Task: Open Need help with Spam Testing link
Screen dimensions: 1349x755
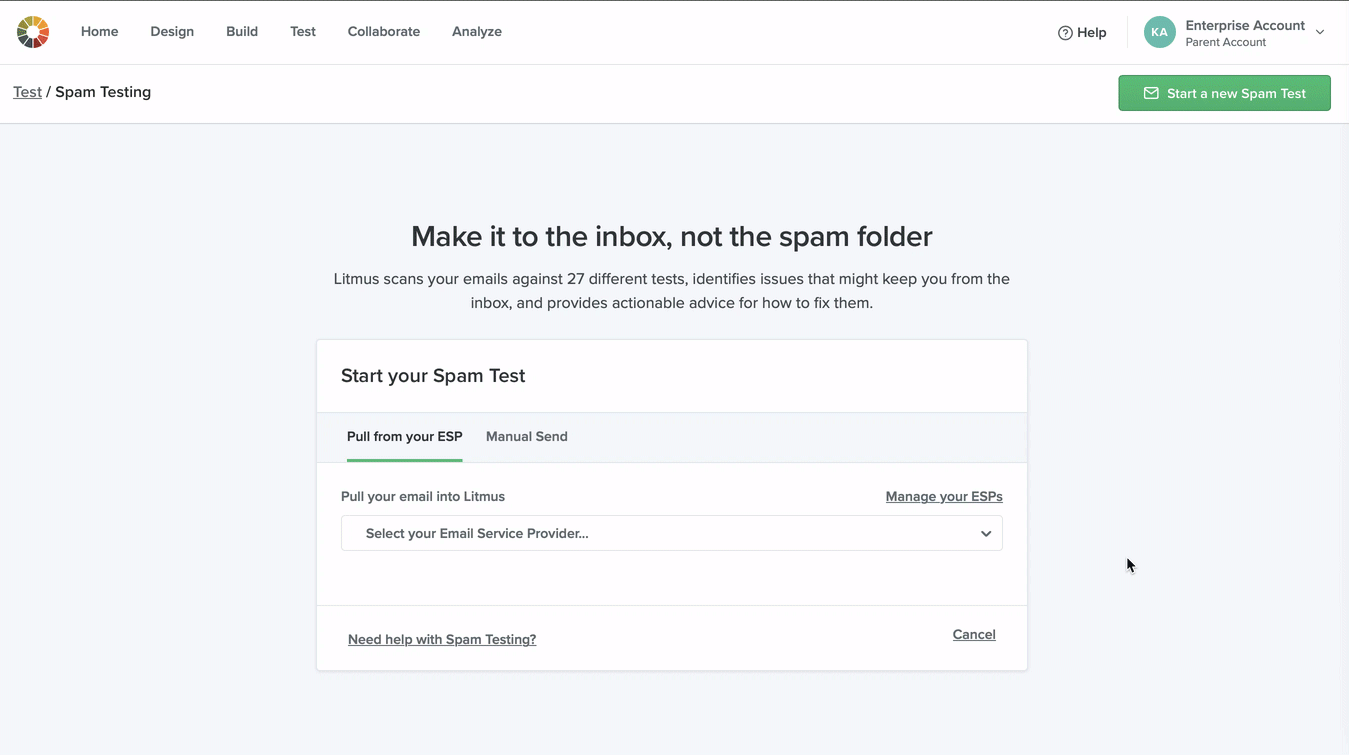Action: pos(442,639)
